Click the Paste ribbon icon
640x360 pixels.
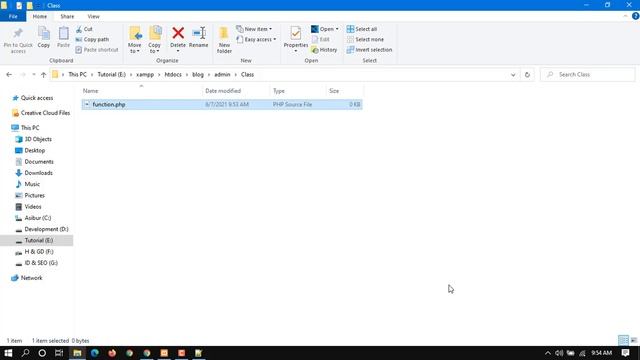(x=63, y=38)
